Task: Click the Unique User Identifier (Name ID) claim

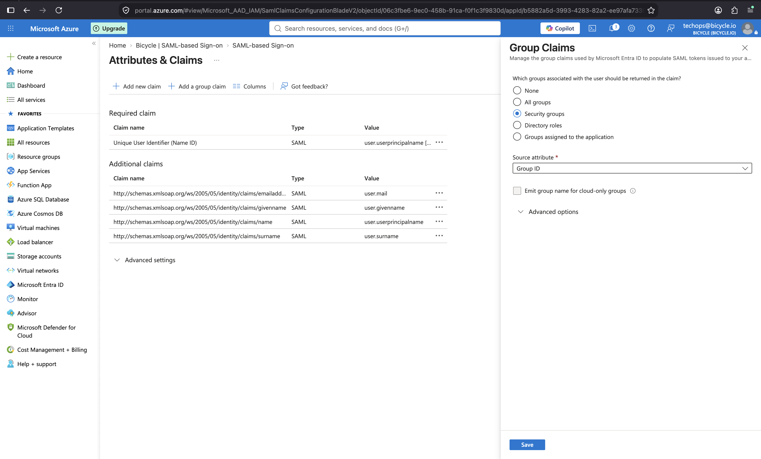Action: [155, 143]
